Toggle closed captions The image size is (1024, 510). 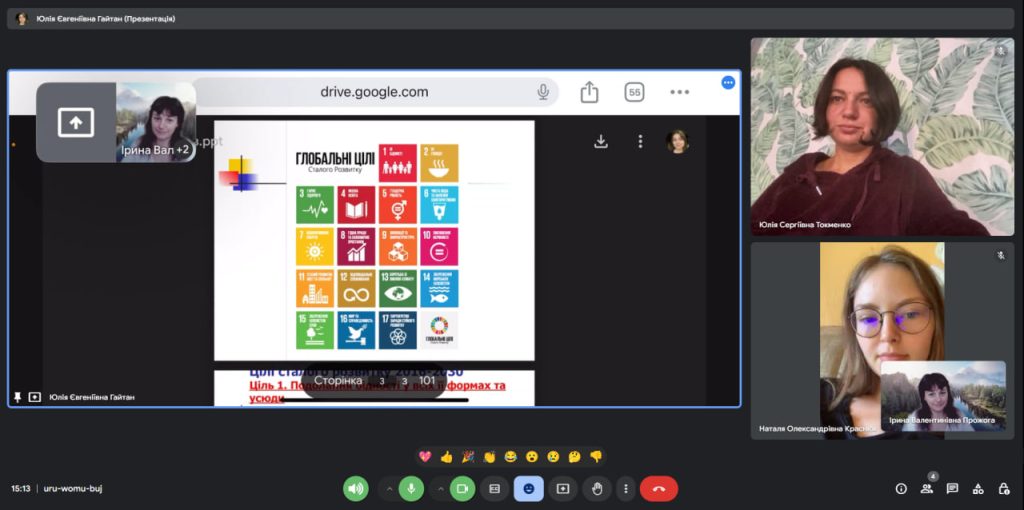494,488
